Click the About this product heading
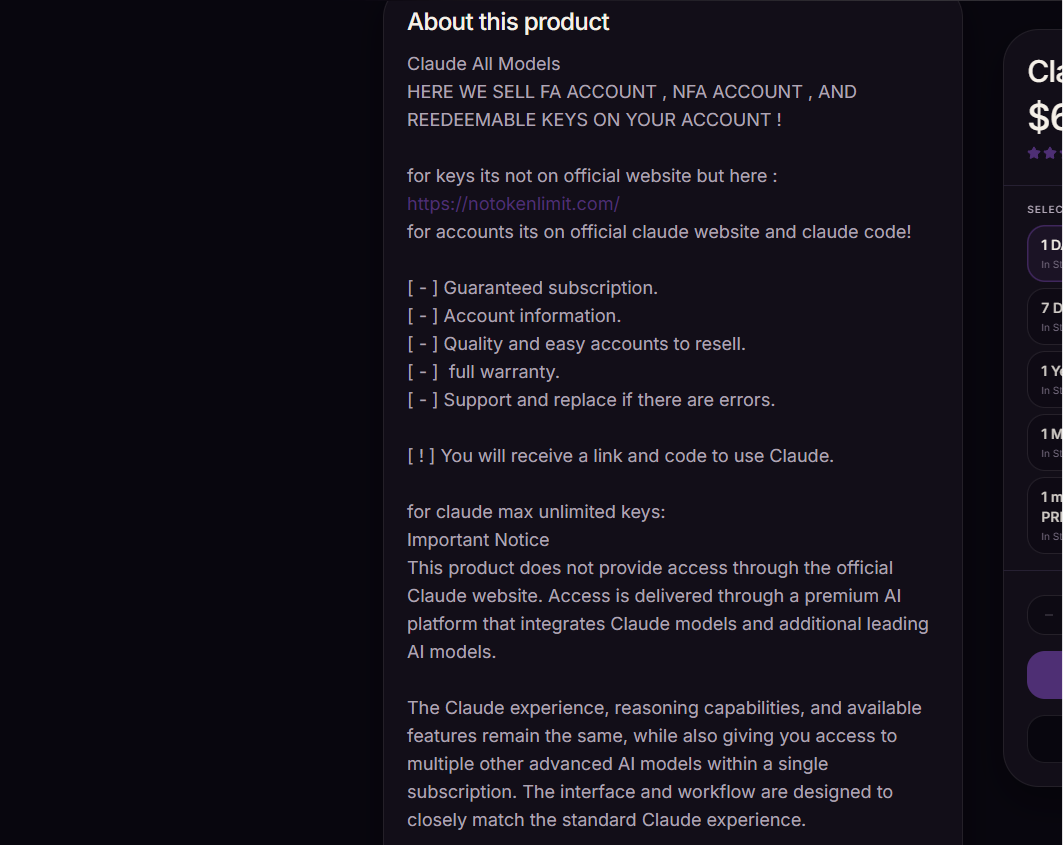1063x845 pixels. tap(508, 22)
